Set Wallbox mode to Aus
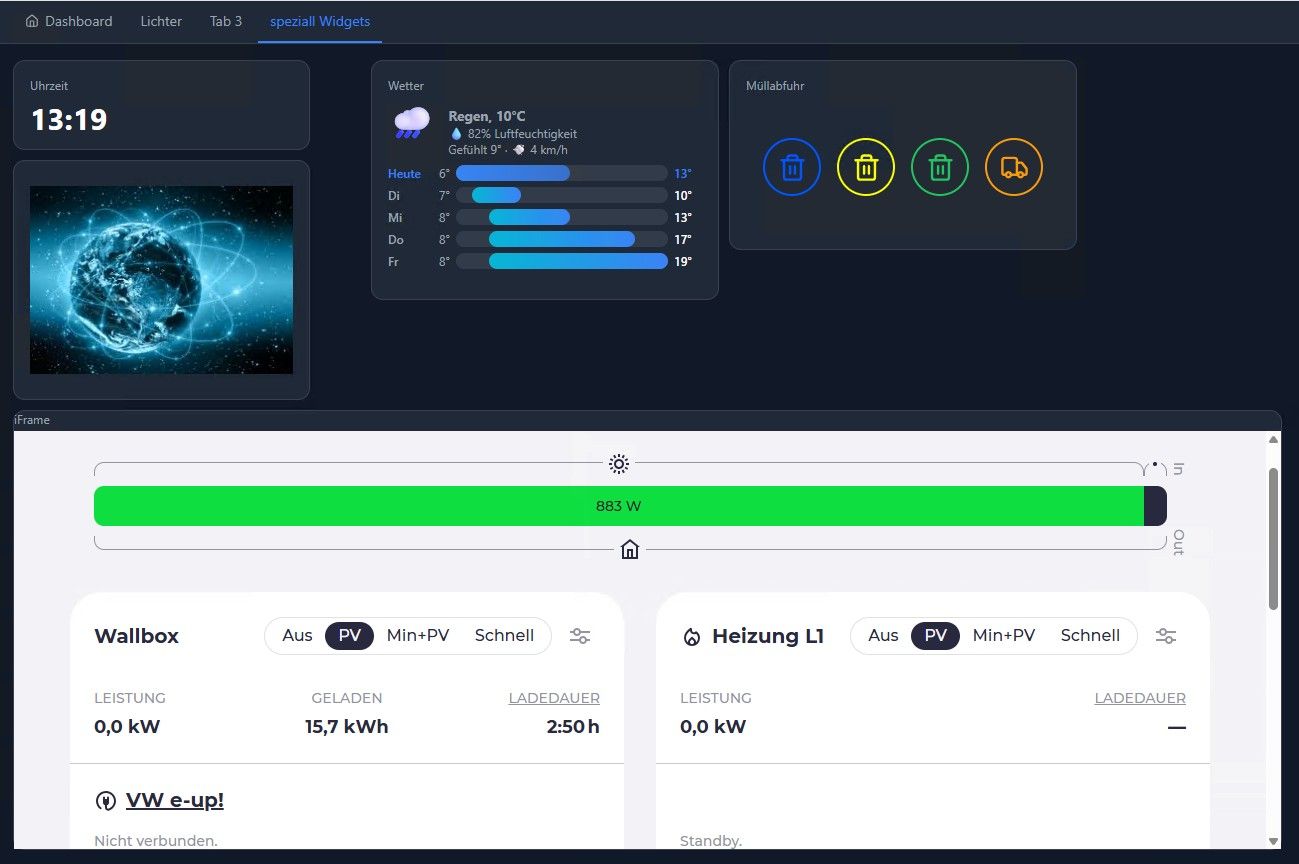The width and height of the screenshot is (1299, 864). click(297, 636)
